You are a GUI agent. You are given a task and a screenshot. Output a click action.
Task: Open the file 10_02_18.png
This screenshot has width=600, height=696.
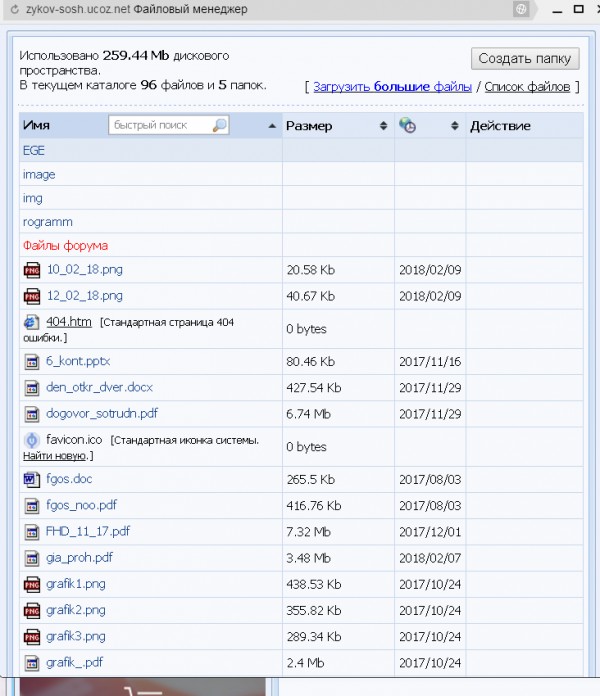click(85, 269)
